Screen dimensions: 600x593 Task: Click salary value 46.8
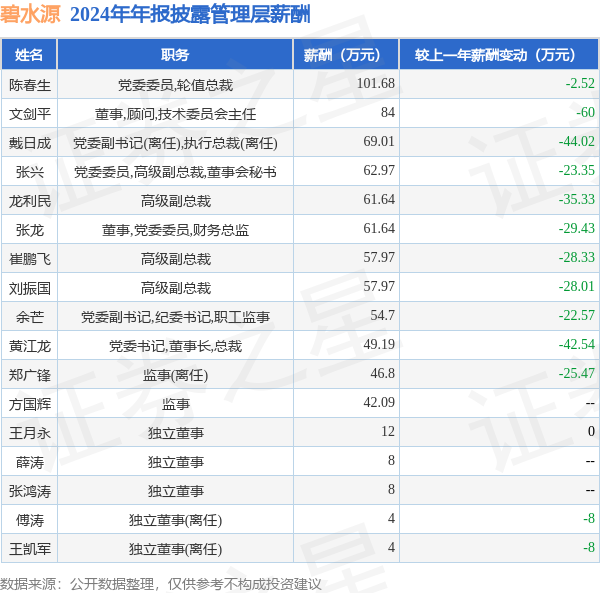pyautogui.click(x=382, y=373)
